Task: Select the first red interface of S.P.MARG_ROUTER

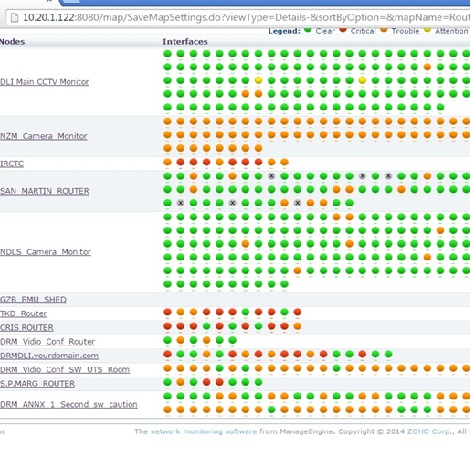Action: [206, 382]
